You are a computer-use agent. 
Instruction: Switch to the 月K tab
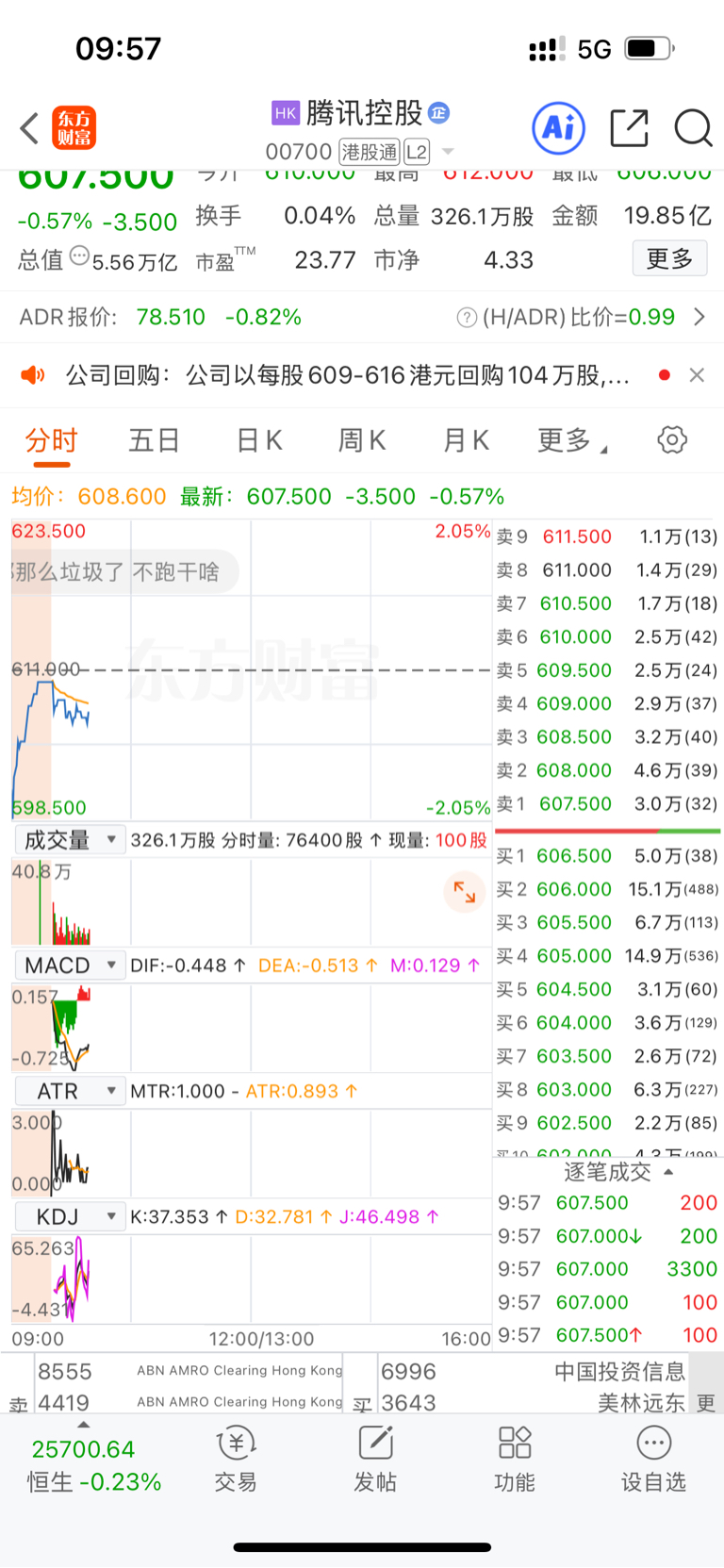point(466,440)
